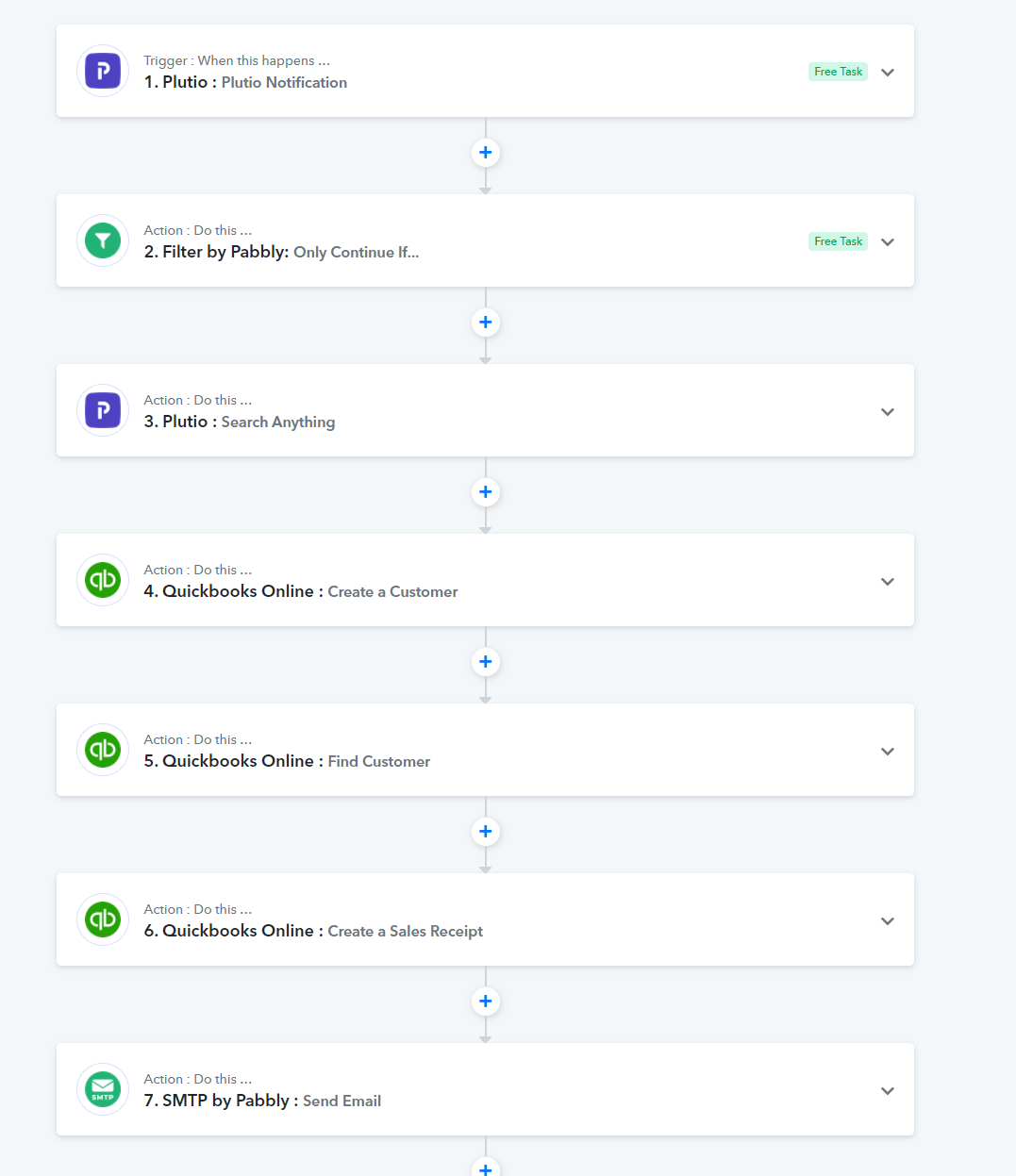Expand the Filter by Pabbly step
The image size is (1016, 1176).
coord(888,242)
